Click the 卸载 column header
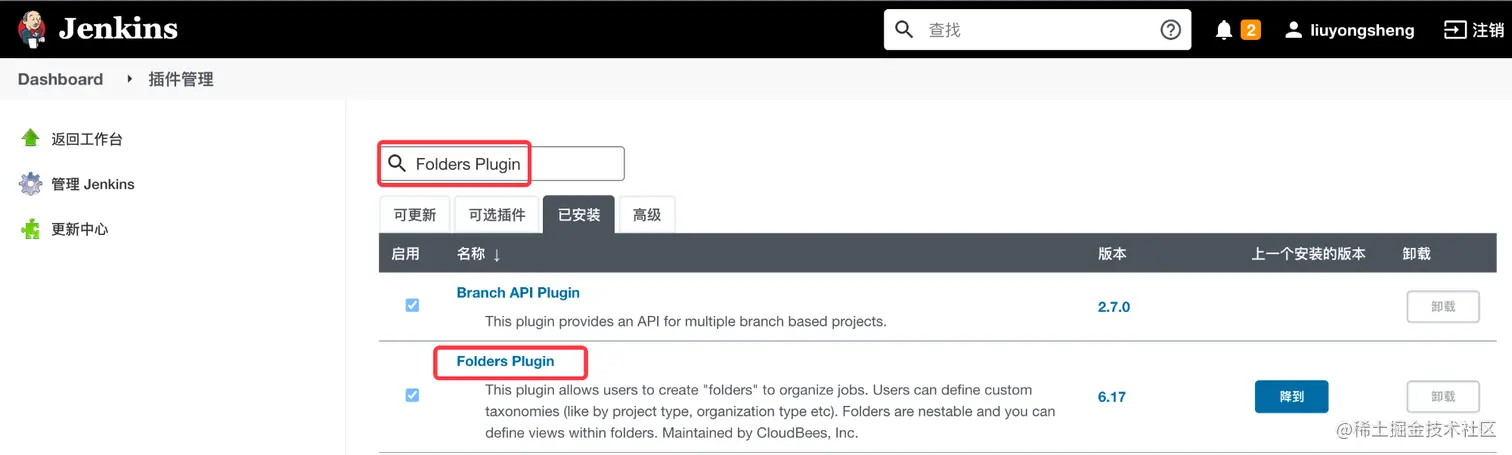This screenshot has width=1512, height=455. click(x=1417, y=254)
